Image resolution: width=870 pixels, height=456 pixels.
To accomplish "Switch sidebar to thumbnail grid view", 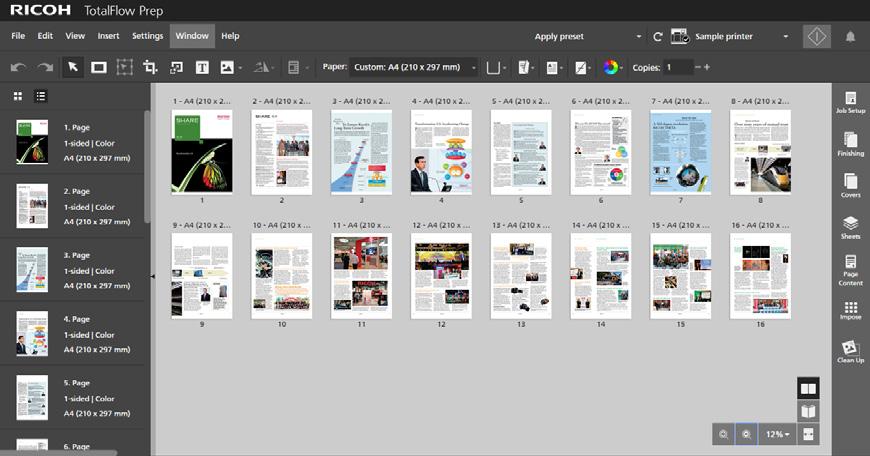I will pyautogui.click(x=18, y=96).
